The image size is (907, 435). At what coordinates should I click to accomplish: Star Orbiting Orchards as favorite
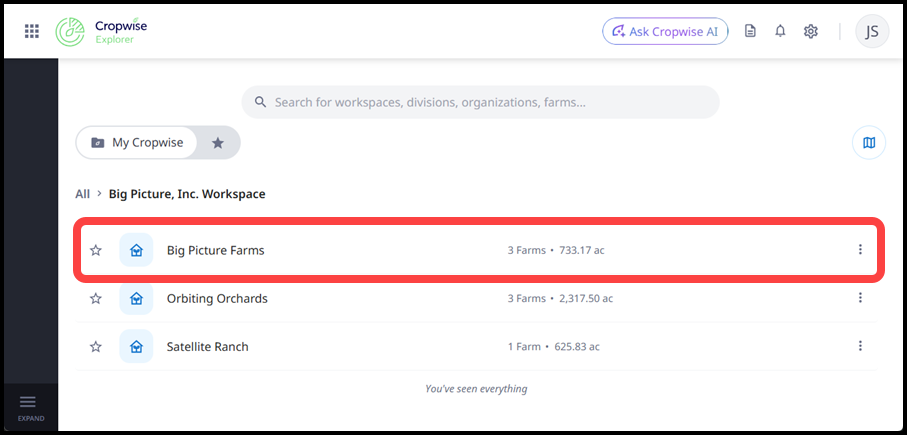95,298
